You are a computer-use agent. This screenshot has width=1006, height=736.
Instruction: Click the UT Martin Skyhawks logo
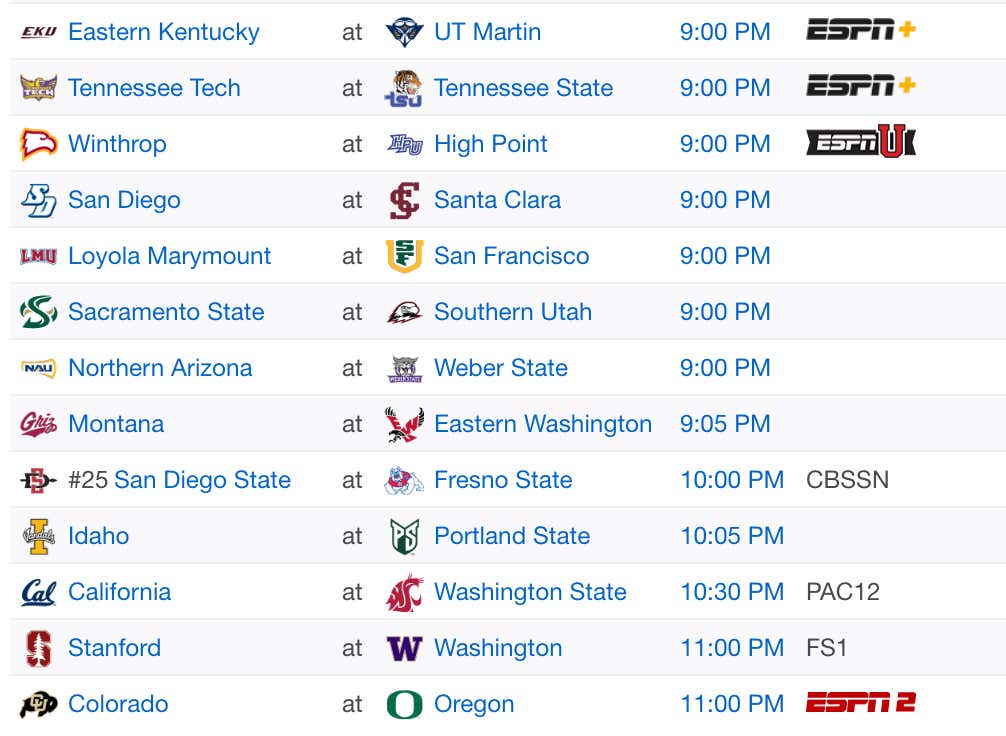click(404, 31)
